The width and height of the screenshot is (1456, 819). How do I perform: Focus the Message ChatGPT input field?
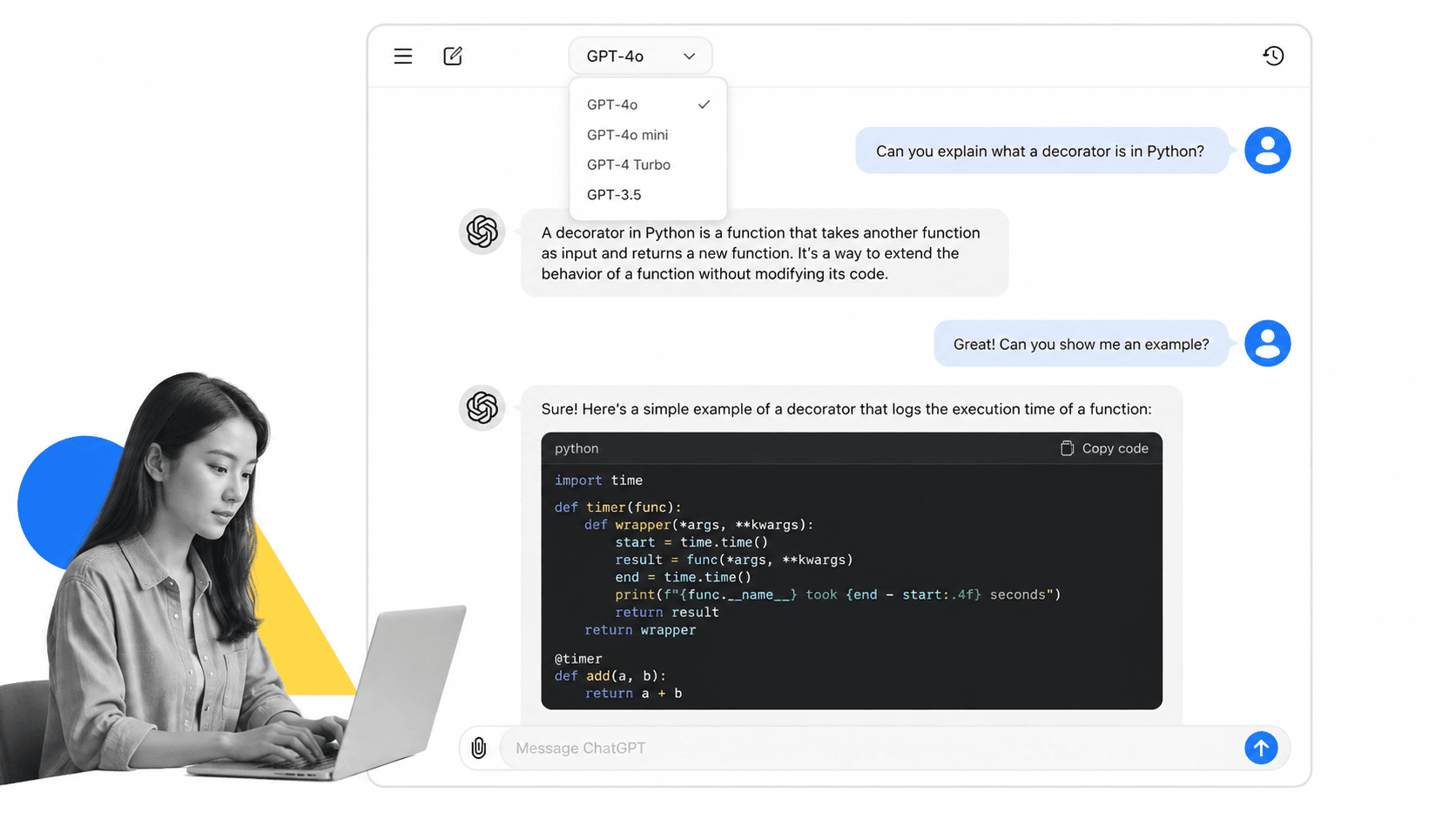[x=871, y=748]
